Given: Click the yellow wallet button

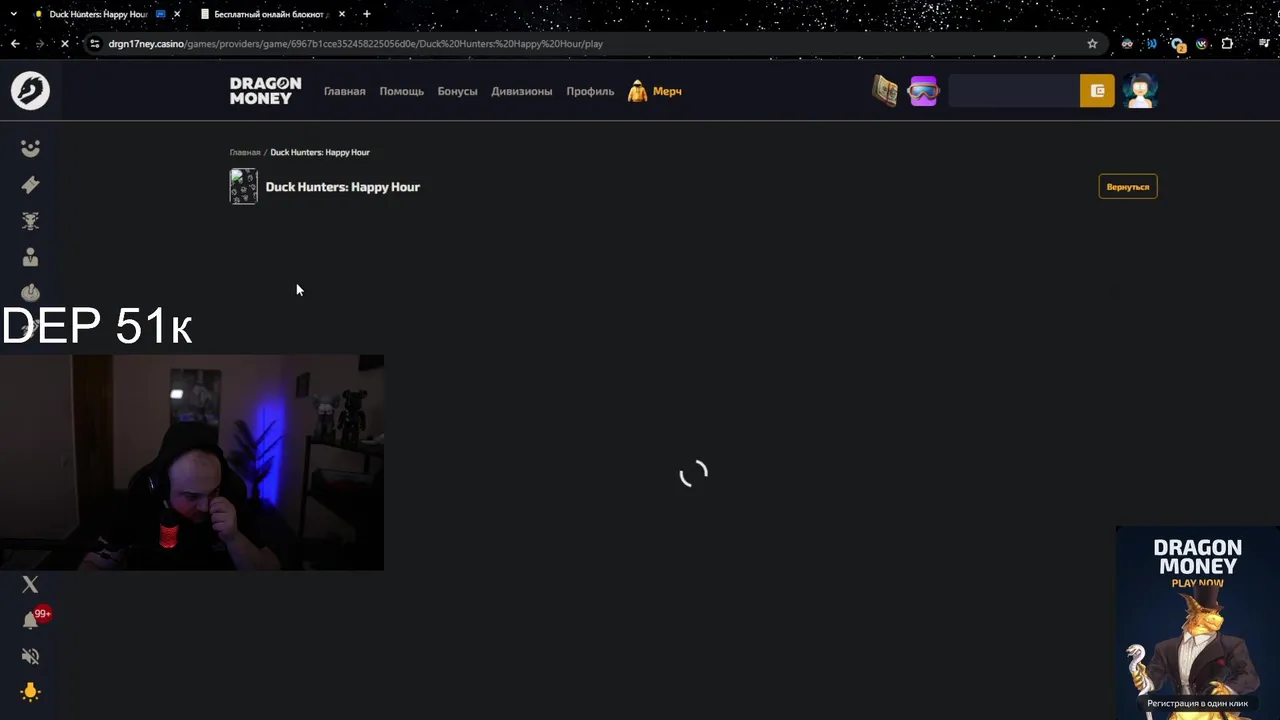Looking at the screenshot, I should 1097,91.
